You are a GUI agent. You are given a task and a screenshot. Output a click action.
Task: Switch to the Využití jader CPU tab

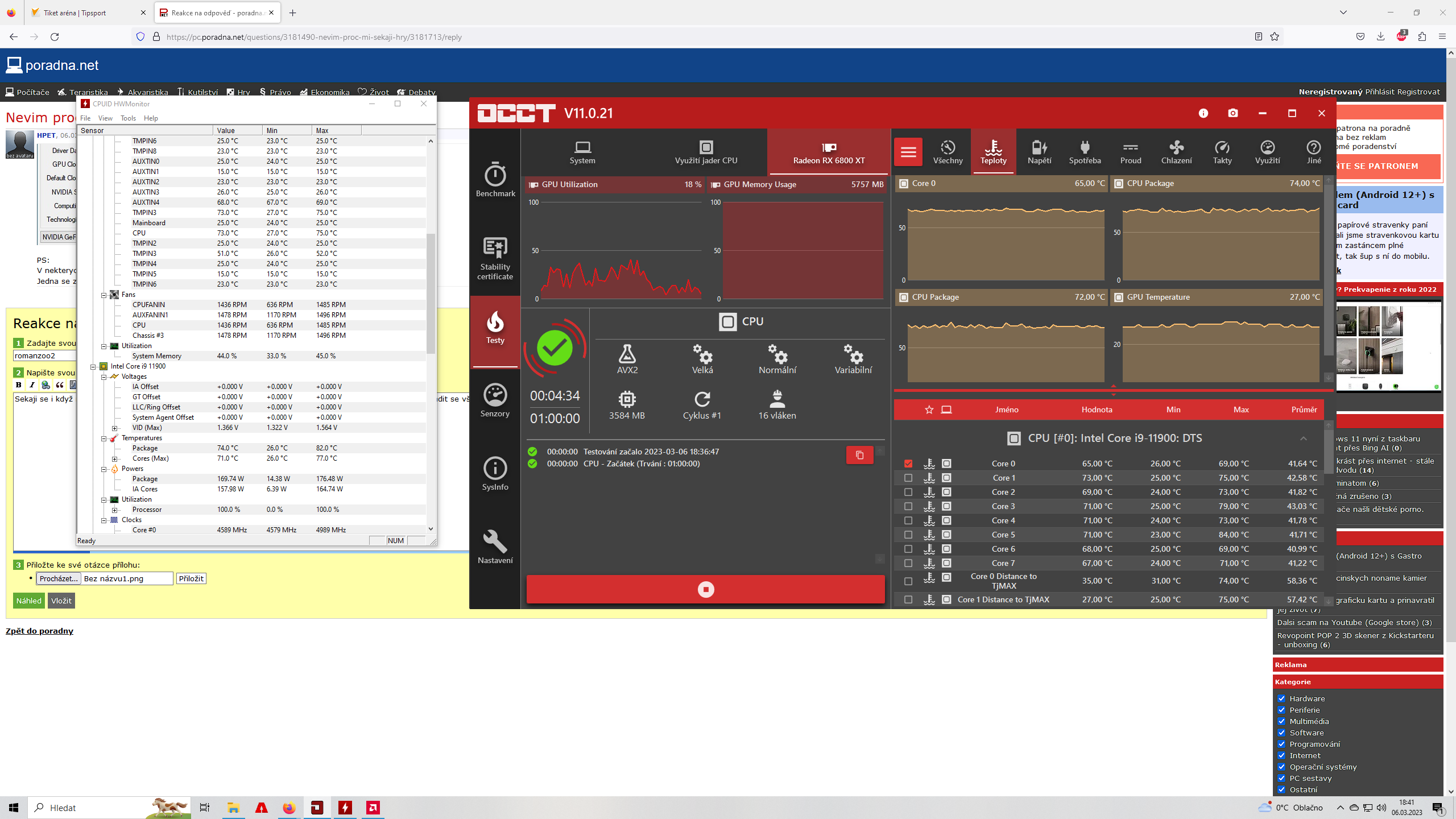[x=705, y=152]
